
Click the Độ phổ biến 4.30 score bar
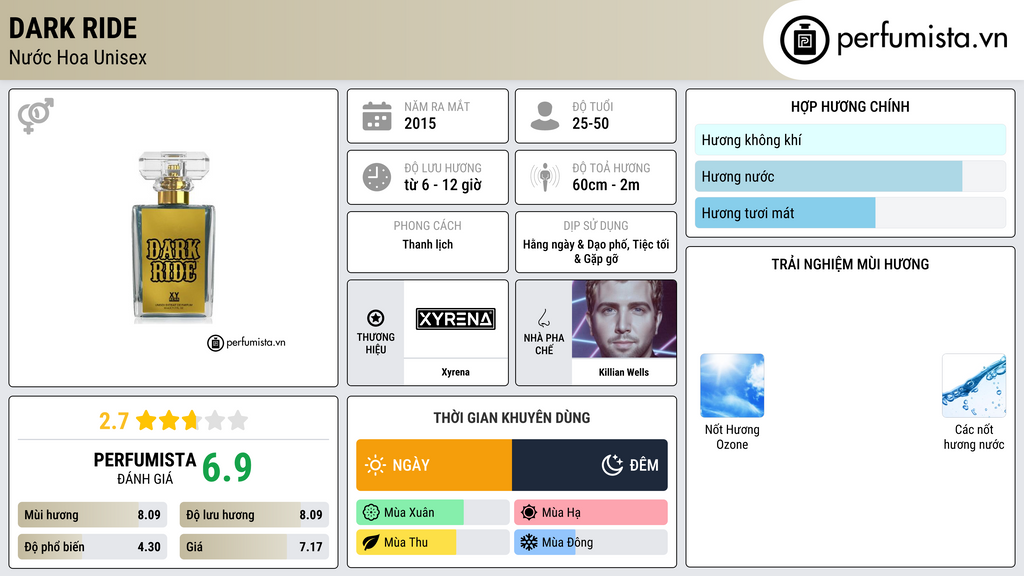click(93, 547)
